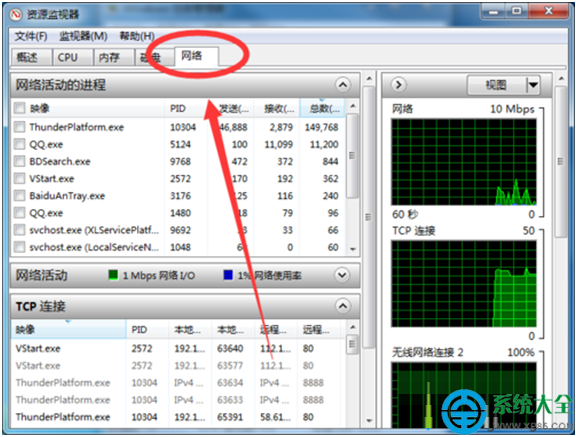Open the 文件(F) menu
Viewport: 576px width, 437px height.
[31, 36]
